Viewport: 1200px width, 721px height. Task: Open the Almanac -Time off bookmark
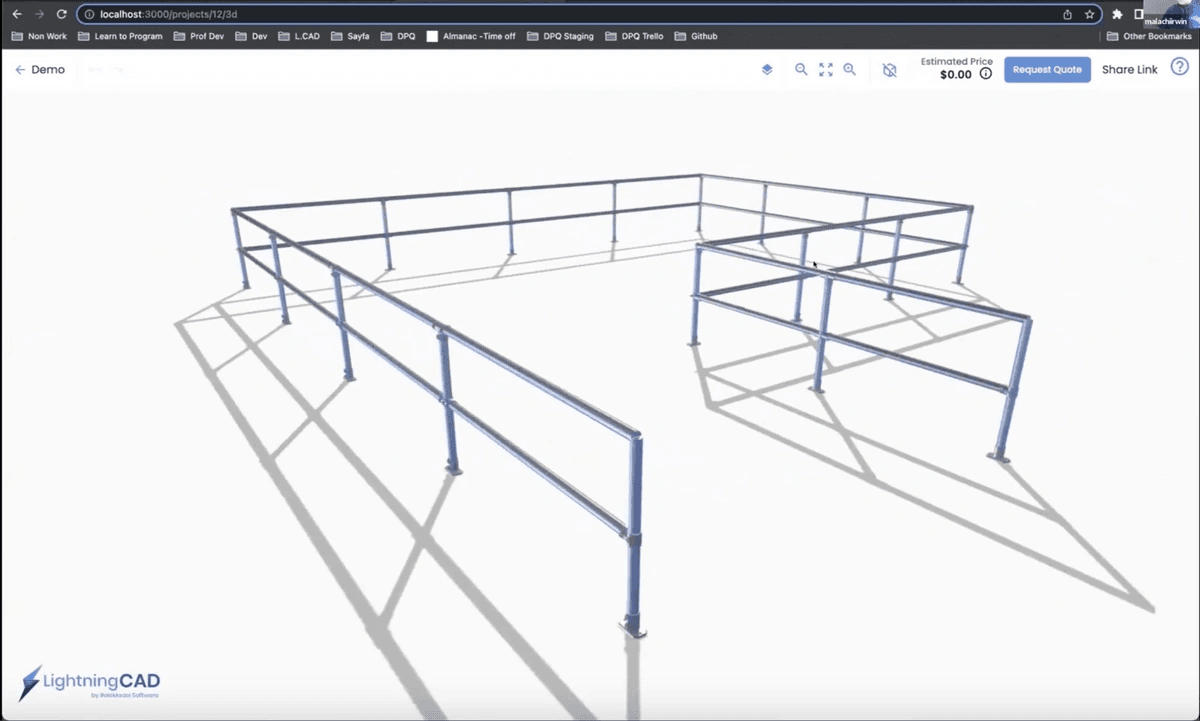pyautogui.click(x=471, y=36)
